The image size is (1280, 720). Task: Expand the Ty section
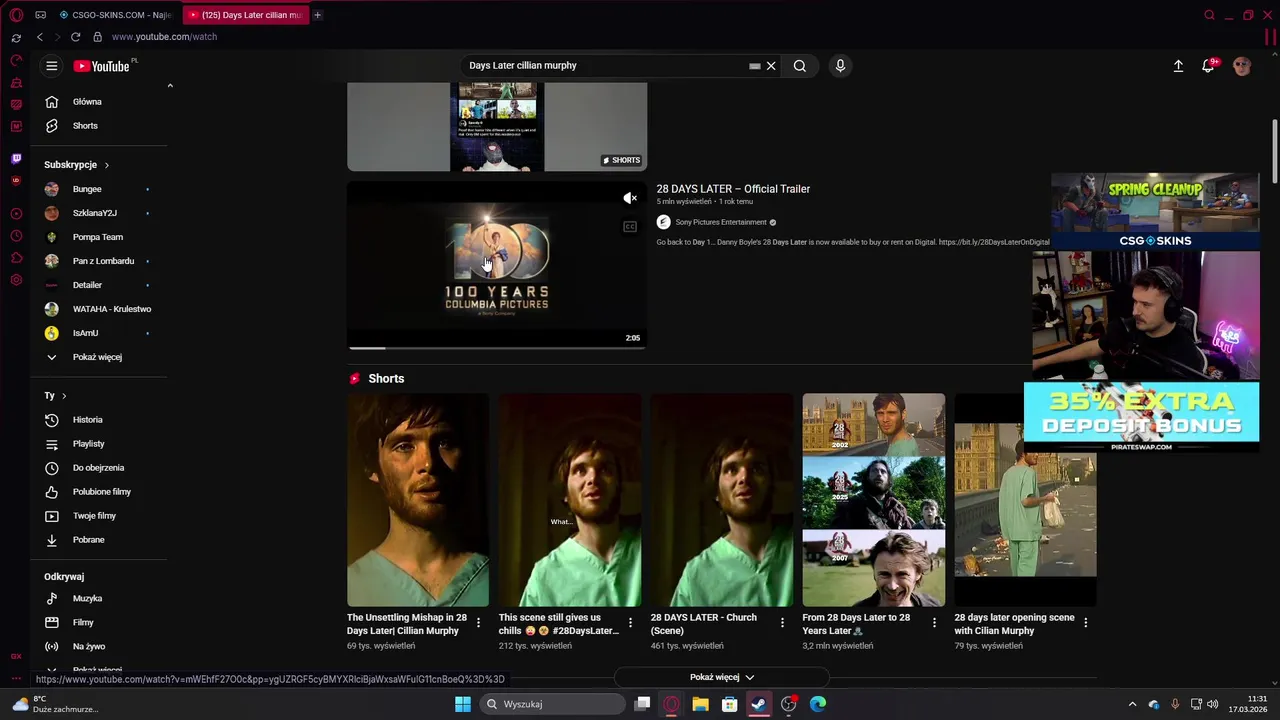pyautogui.click(x=55, y=396)
